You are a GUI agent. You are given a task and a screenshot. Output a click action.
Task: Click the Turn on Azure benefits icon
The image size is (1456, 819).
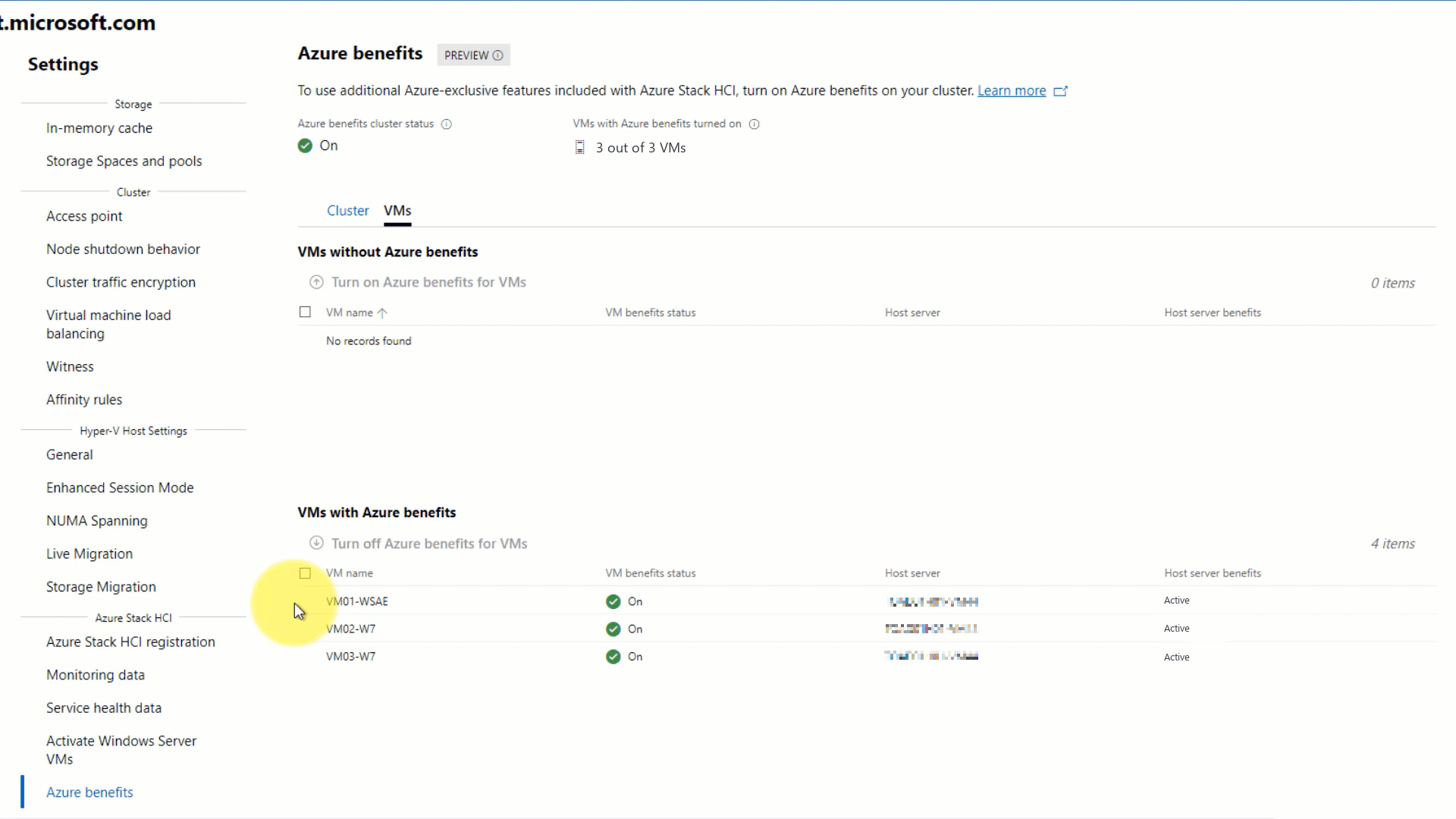(x=316, y=282)
